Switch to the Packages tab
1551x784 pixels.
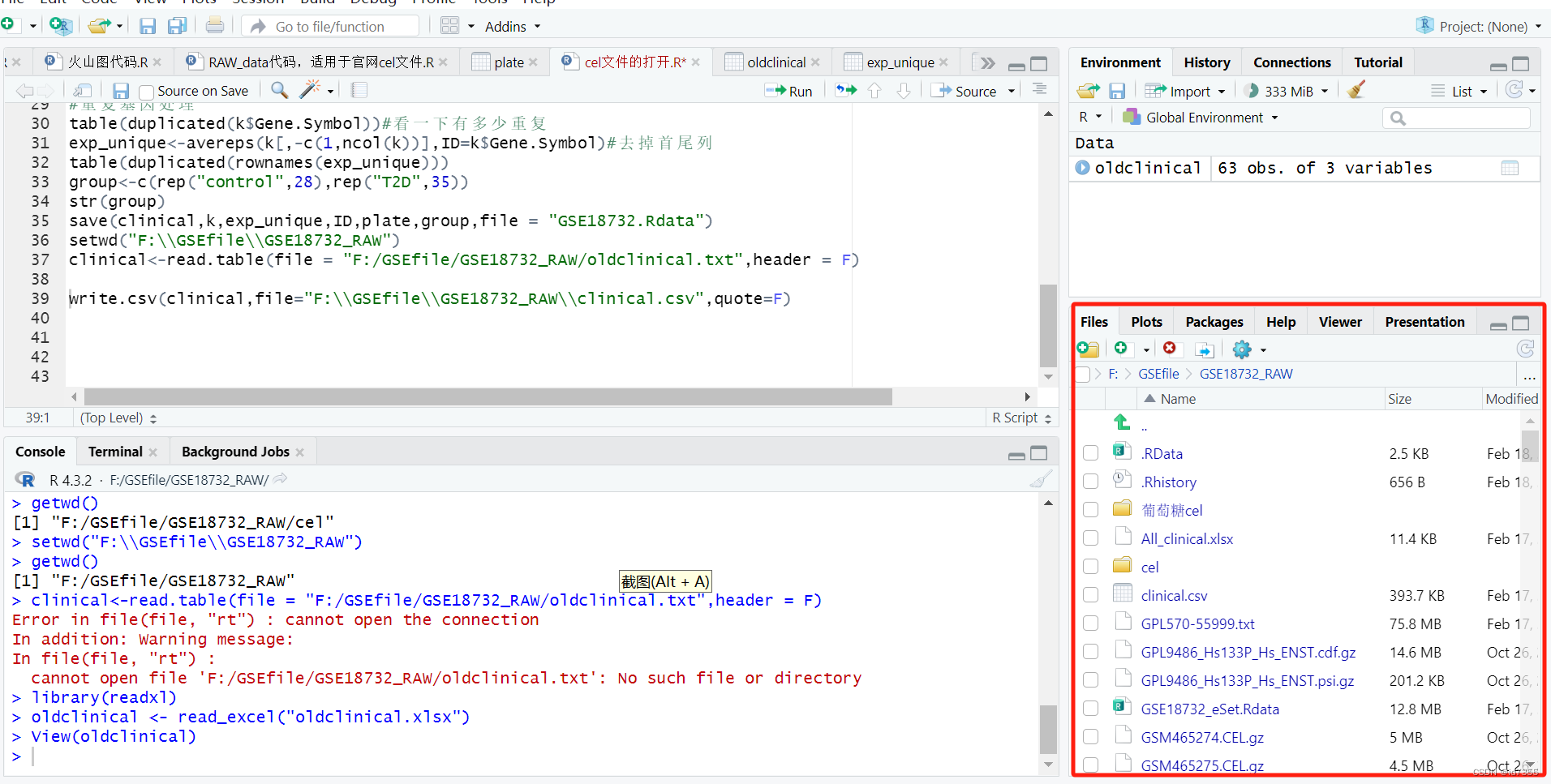[1213, 321]
